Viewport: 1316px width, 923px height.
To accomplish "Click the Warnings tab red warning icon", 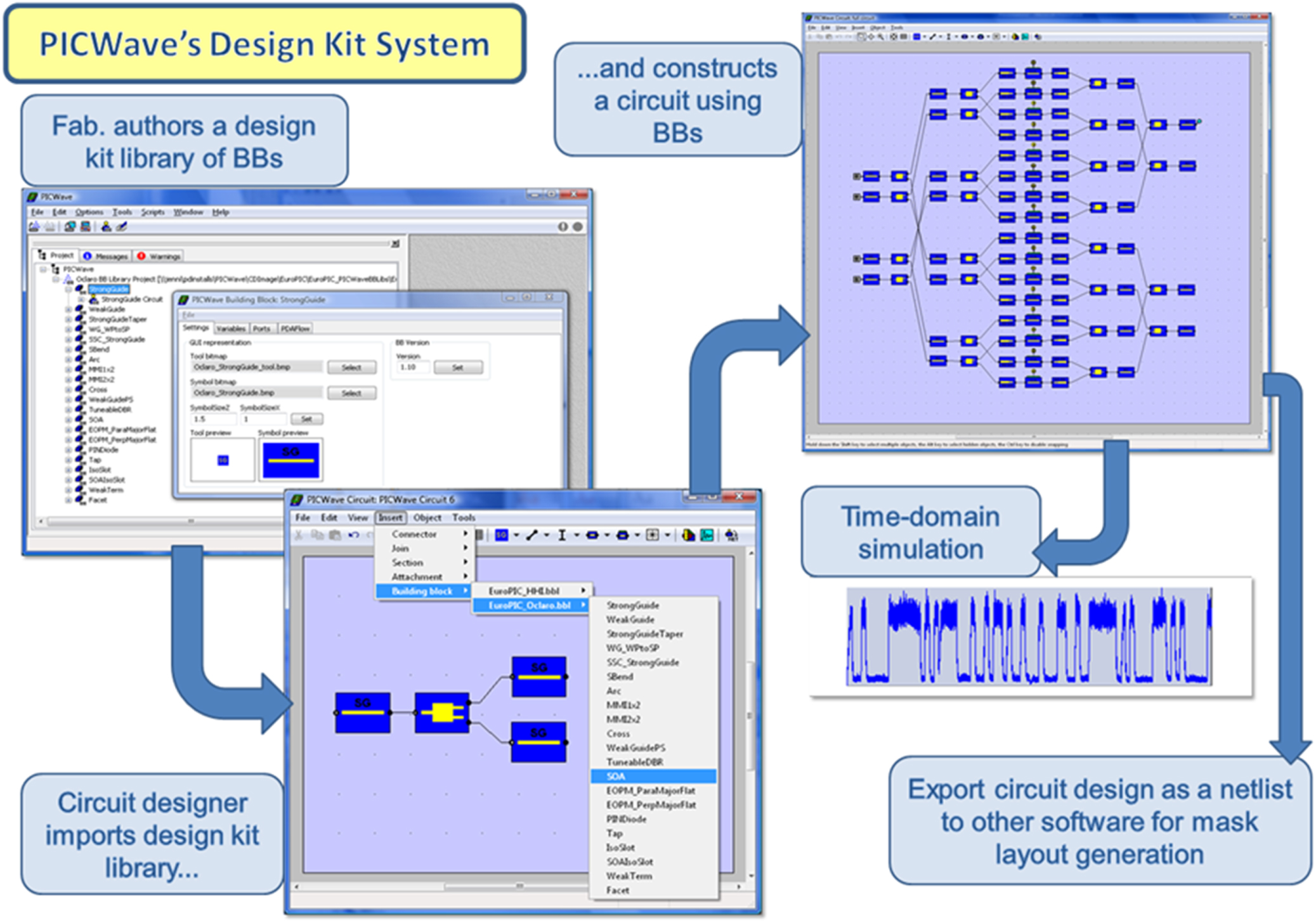I will pos(142,255).
